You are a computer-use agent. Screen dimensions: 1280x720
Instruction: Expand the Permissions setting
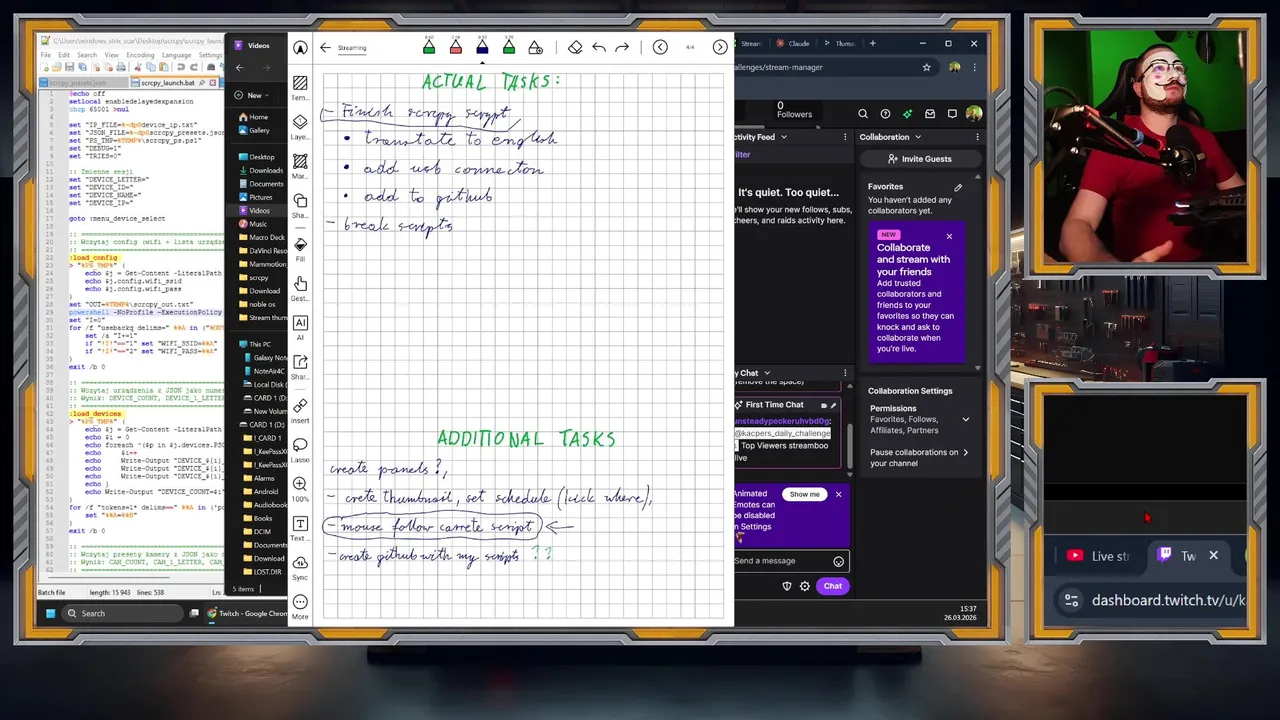965,420
